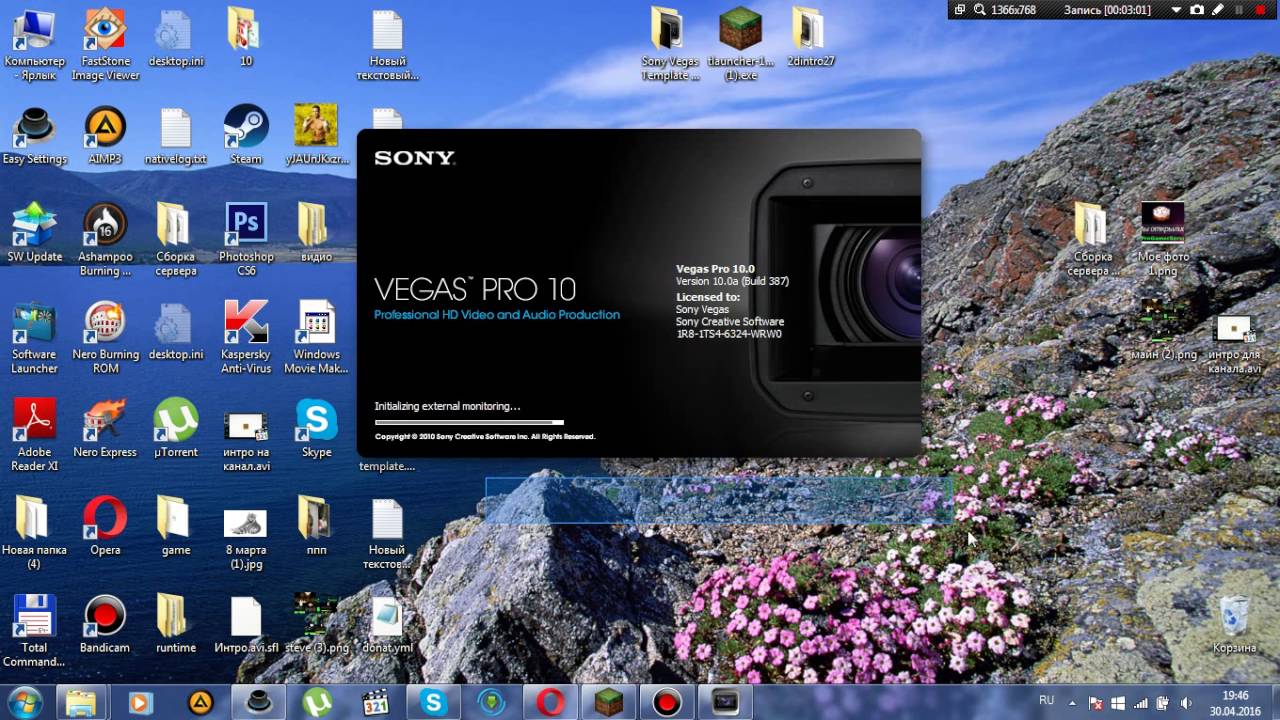Switch to Bandicam in the taskbar
The width and height of the screenshot is (1280, 720).
coord(666,702)
